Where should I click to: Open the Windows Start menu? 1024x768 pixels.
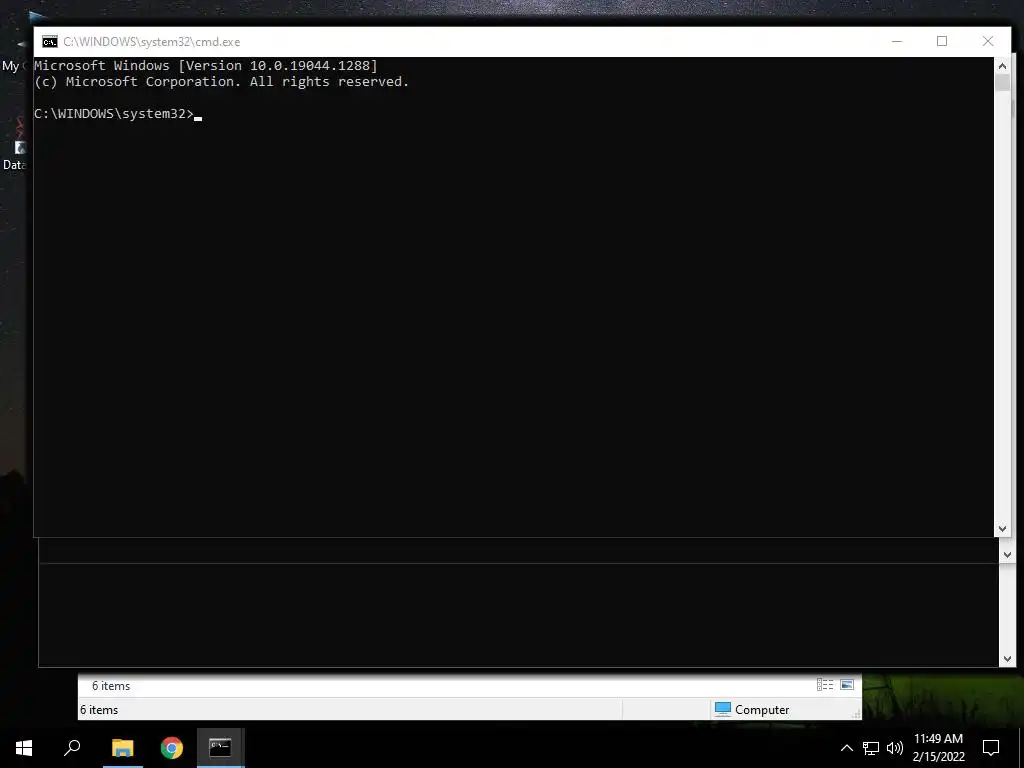click(x=24, y=748)
